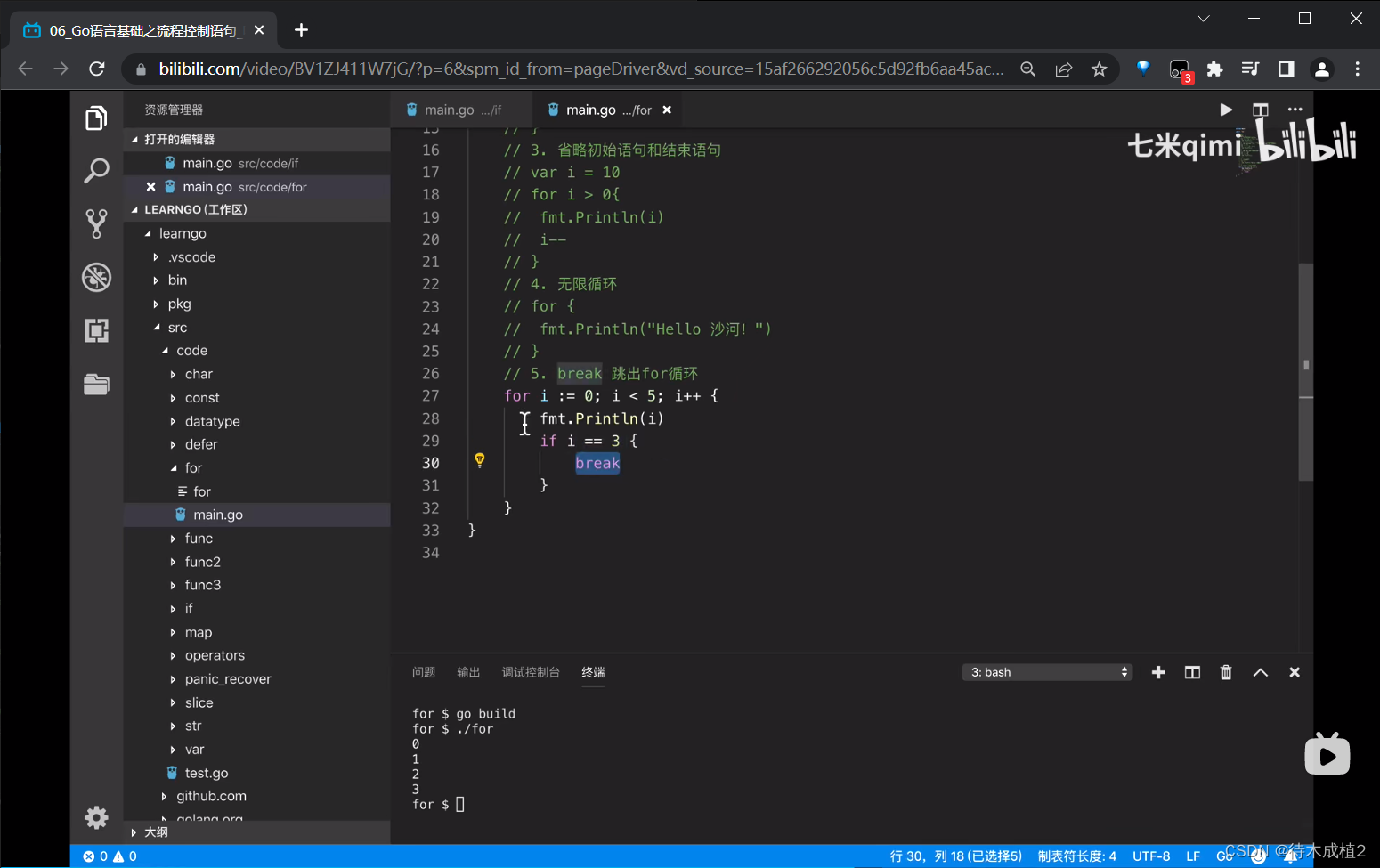Click the bilibili play overlay button
The width and height of the screenshot is (1380, 868).
tap(1327, 755)
